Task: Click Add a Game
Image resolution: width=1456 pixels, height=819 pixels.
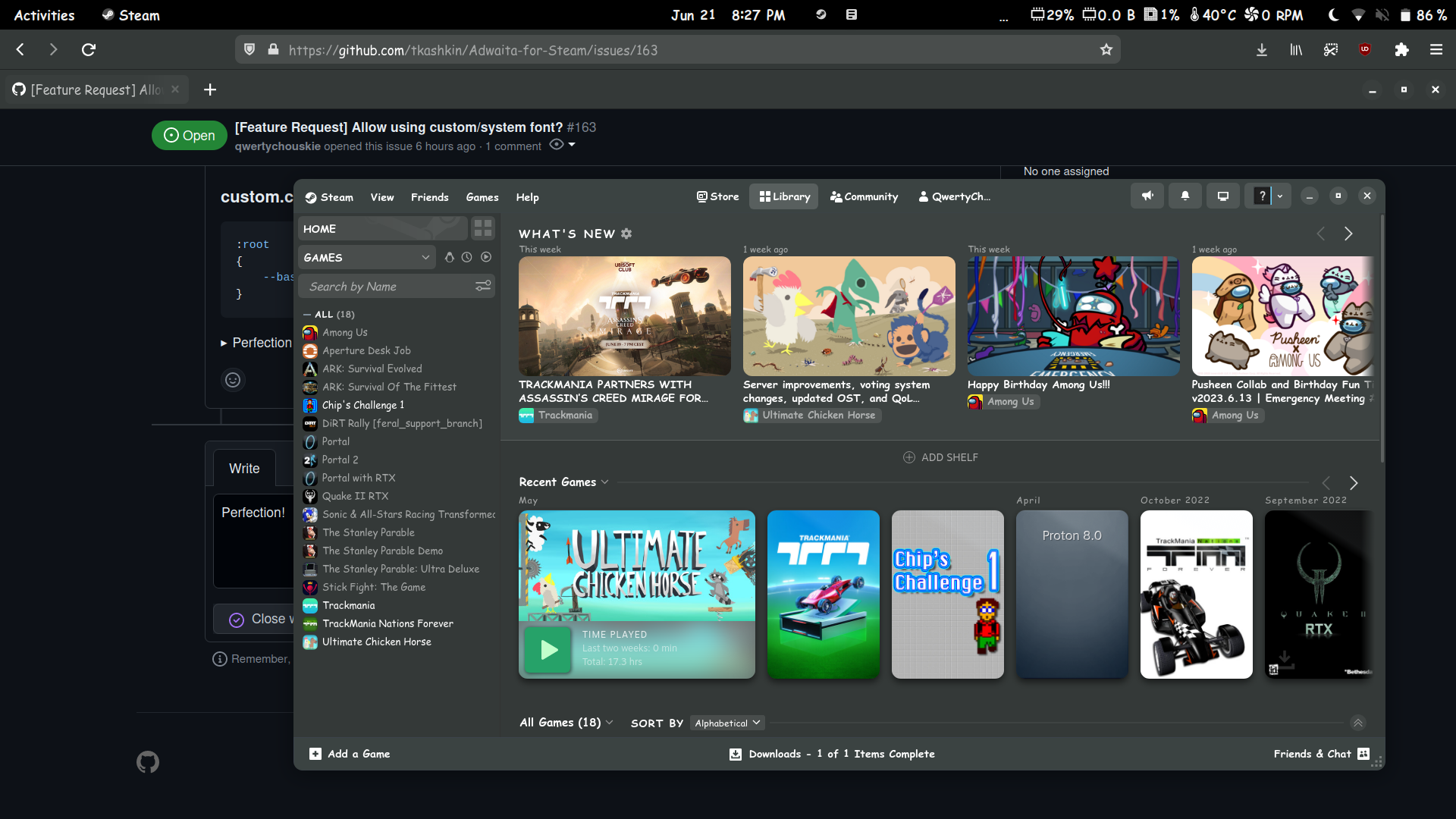Action: 349,754
